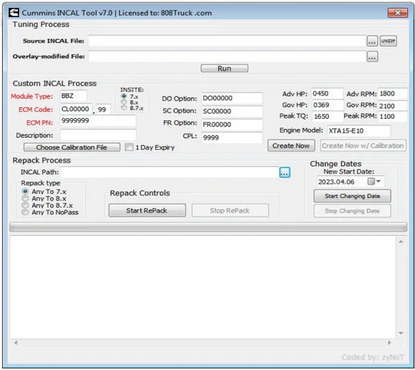The height and width of the screenshot is (370, 415).
Task: Focus the ECM Code CL00000 field
Action: pyautogui.click(x=76, y=109)
